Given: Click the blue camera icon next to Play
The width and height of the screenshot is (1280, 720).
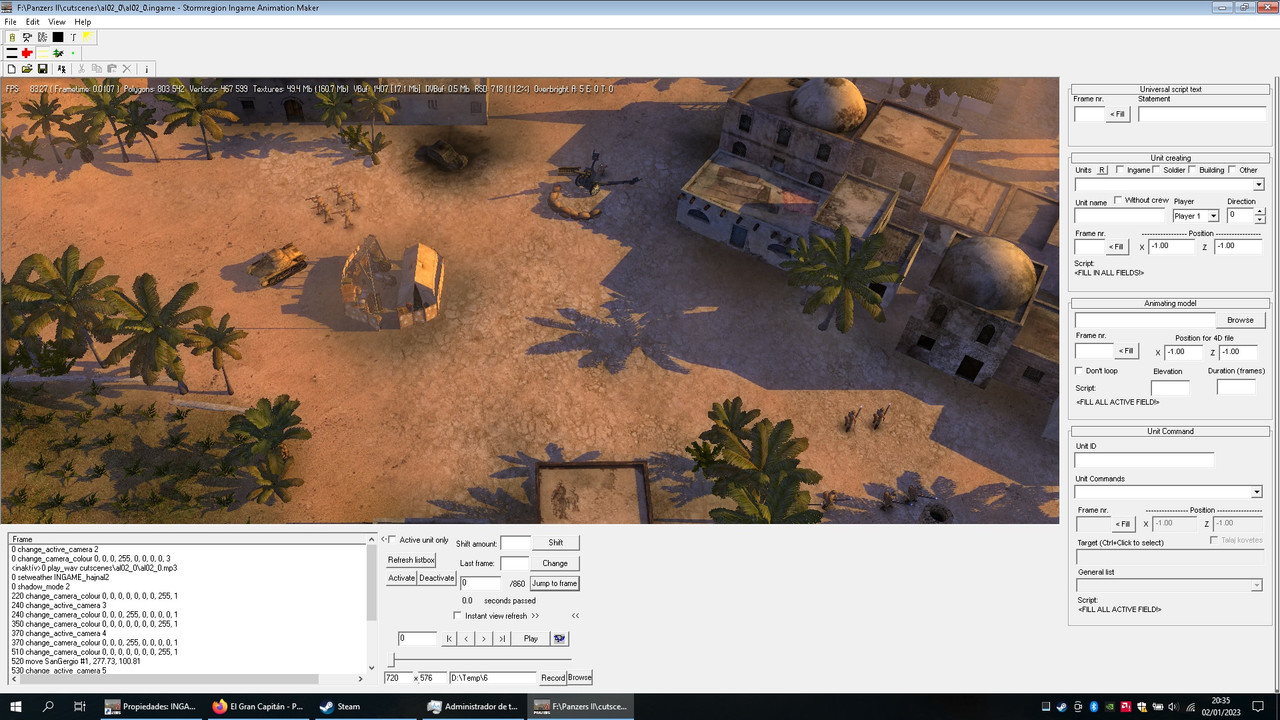Looking at the screenshot, I should 559,638.
